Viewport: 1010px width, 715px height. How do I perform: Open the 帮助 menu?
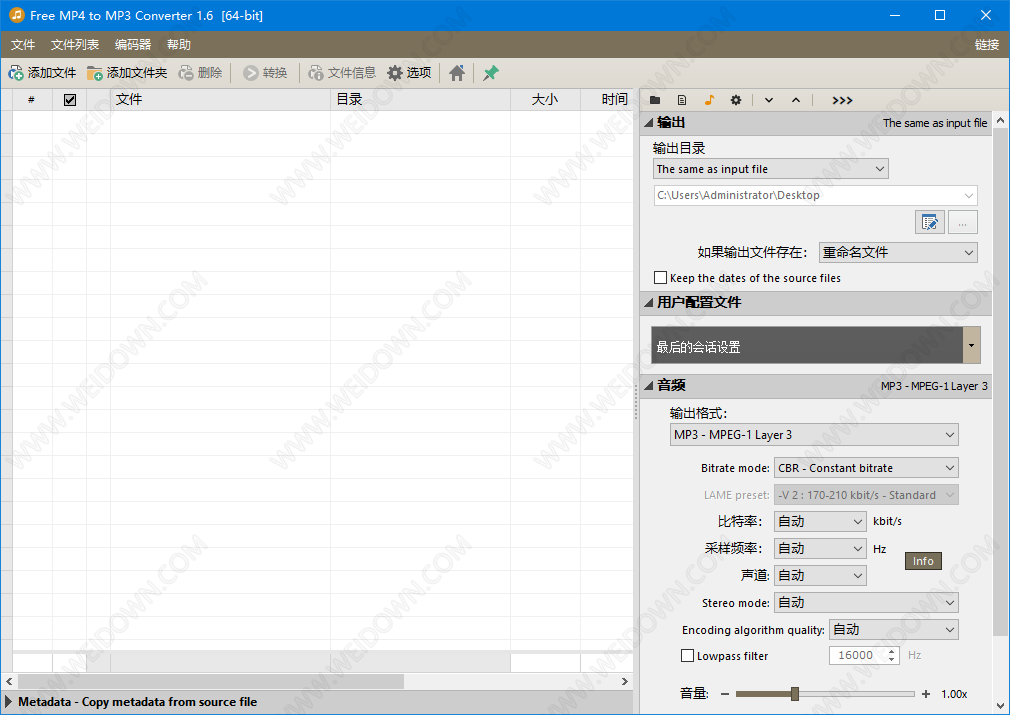click(x=178, y=44)
